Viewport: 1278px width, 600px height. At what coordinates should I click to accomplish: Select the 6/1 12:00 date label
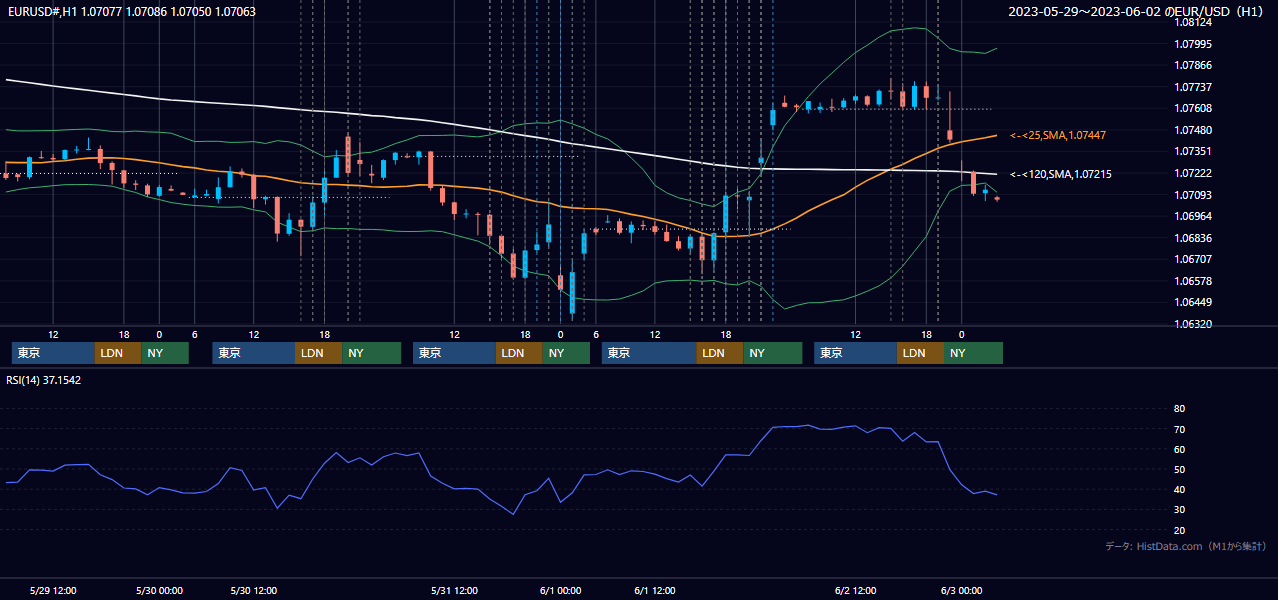click(655, 590)
